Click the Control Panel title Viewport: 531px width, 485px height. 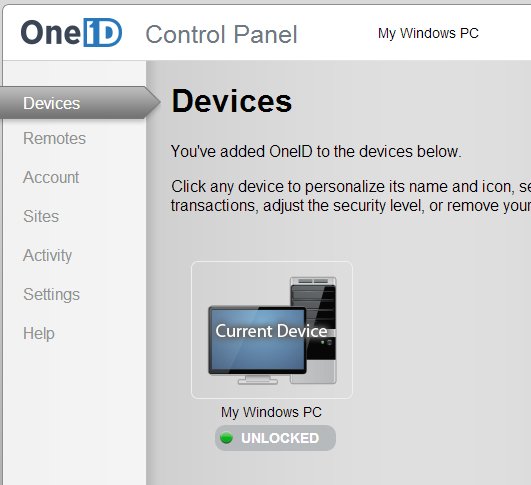(221, 35)
